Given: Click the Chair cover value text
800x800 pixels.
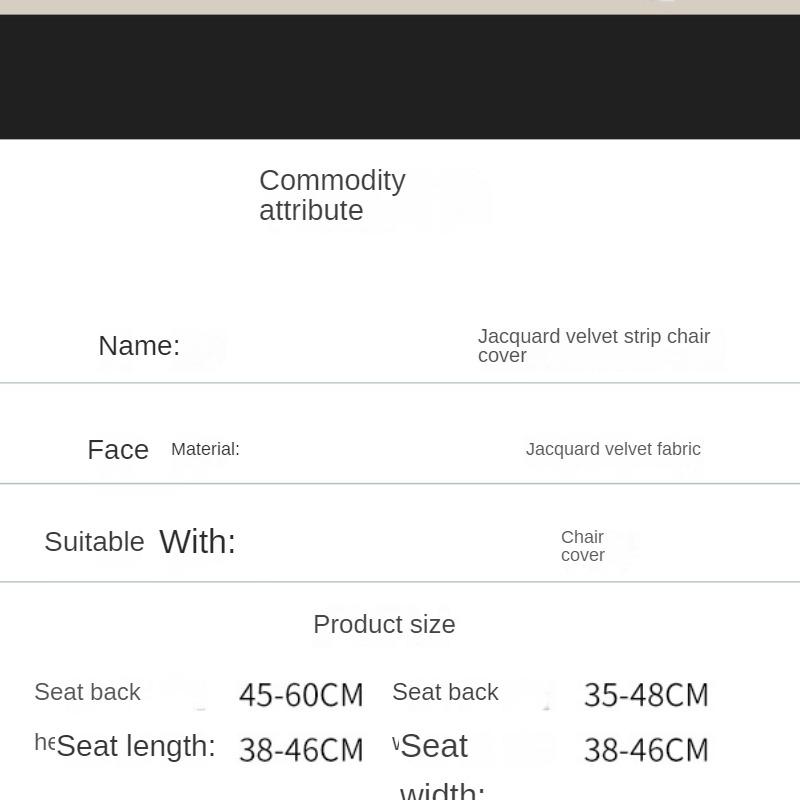Looking at the screenshot, I should click(582, 546).
